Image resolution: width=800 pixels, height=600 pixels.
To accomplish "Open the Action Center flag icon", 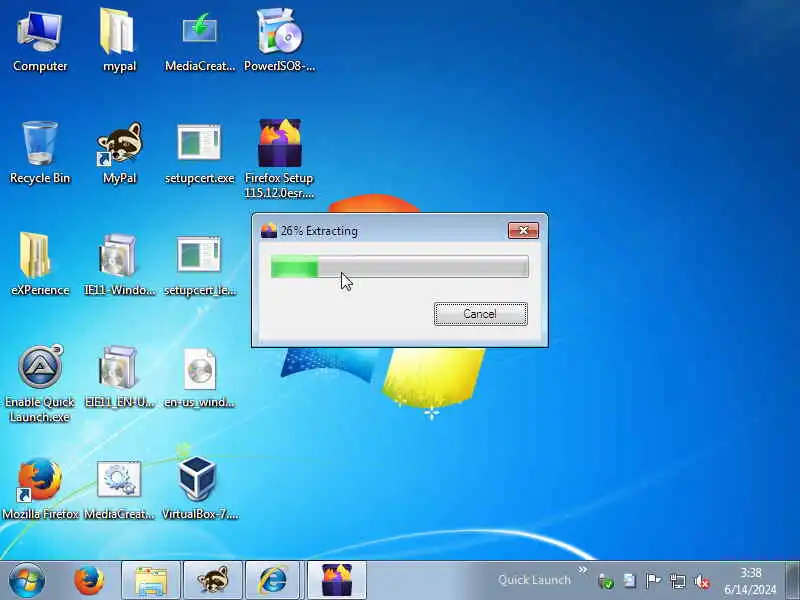I will coord(653,581).
